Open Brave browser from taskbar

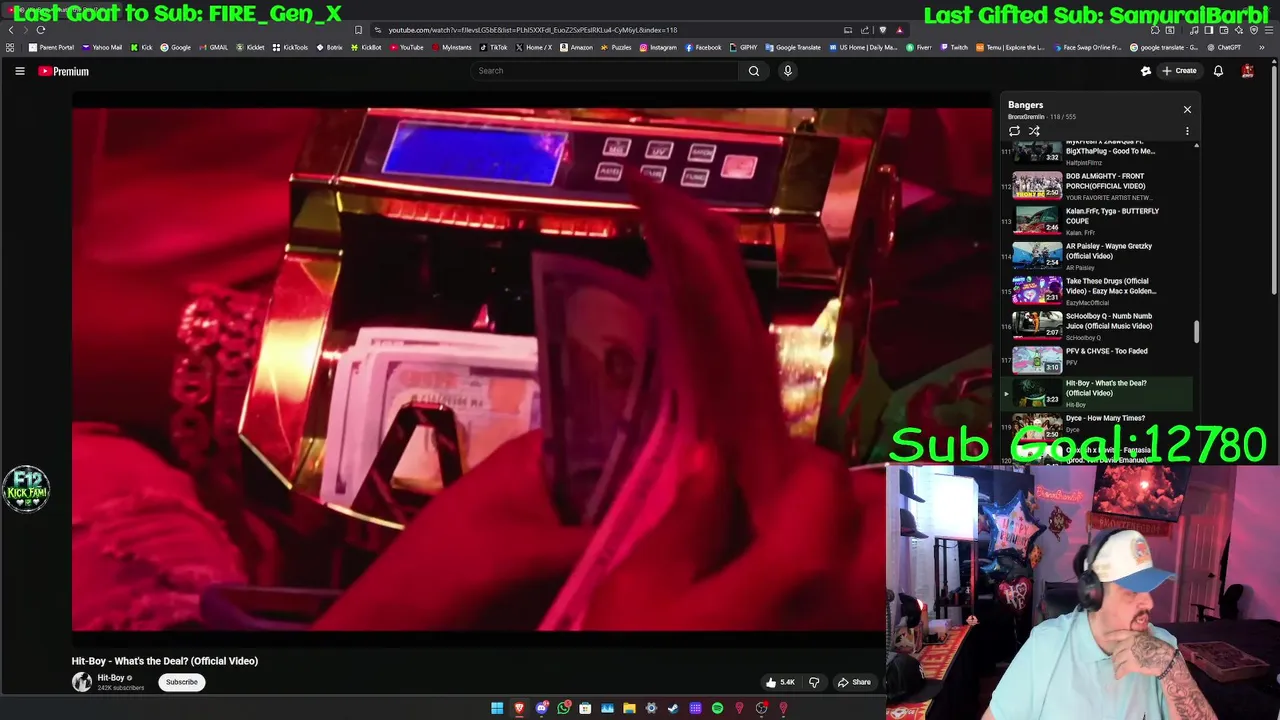(519, 709)
